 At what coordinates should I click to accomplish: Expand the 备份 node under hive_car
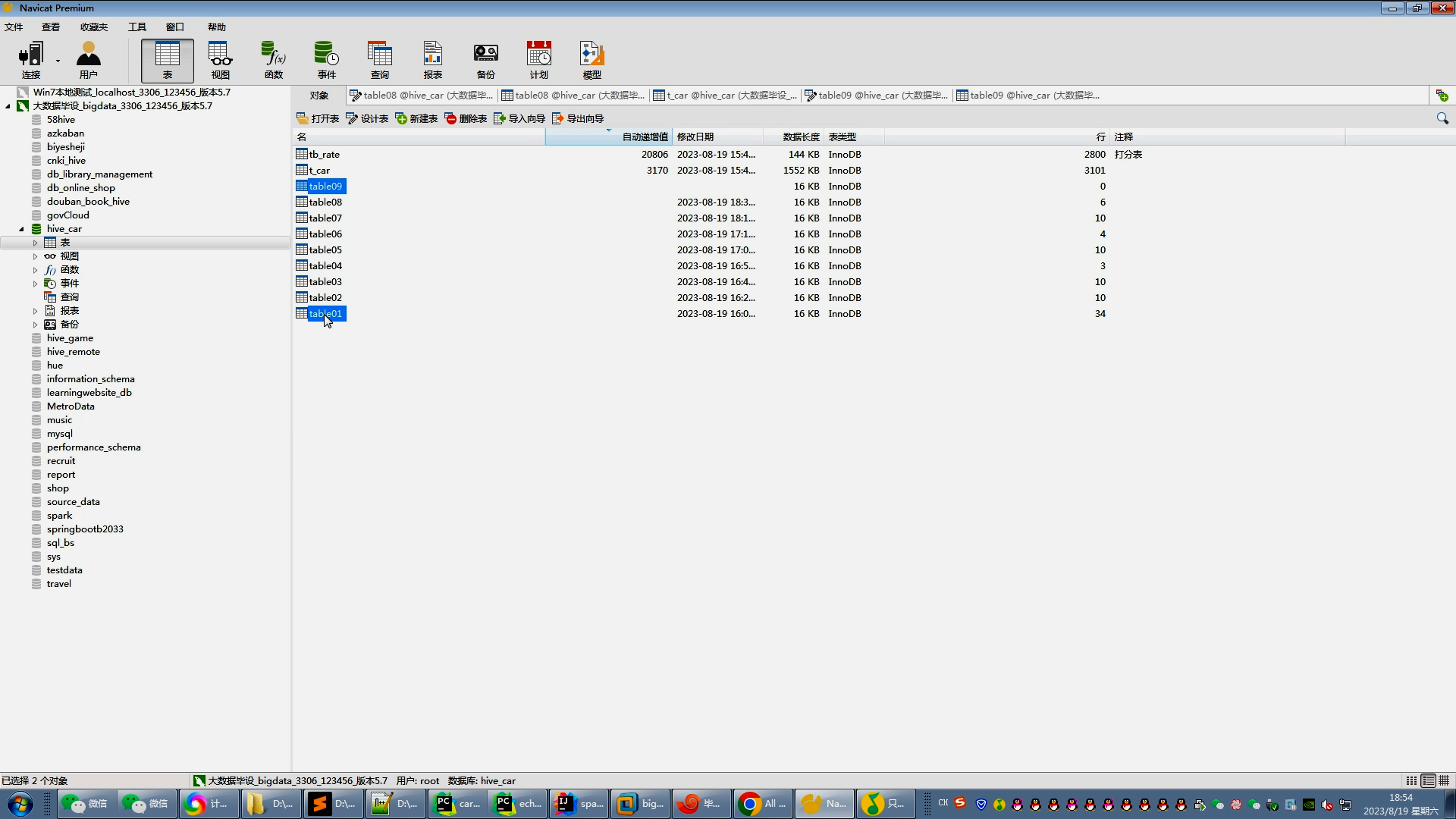click(35, 325)
